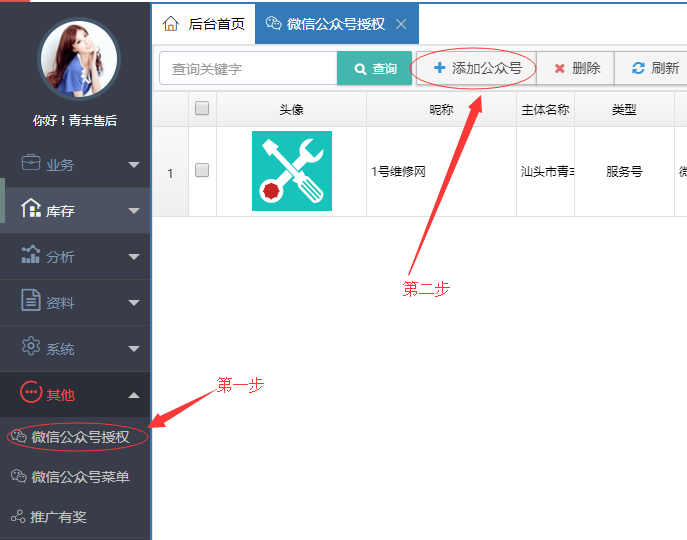Toggle the select-all checkbox in table header
Viewport: 687px width, 540px height.
pos(202,108)
